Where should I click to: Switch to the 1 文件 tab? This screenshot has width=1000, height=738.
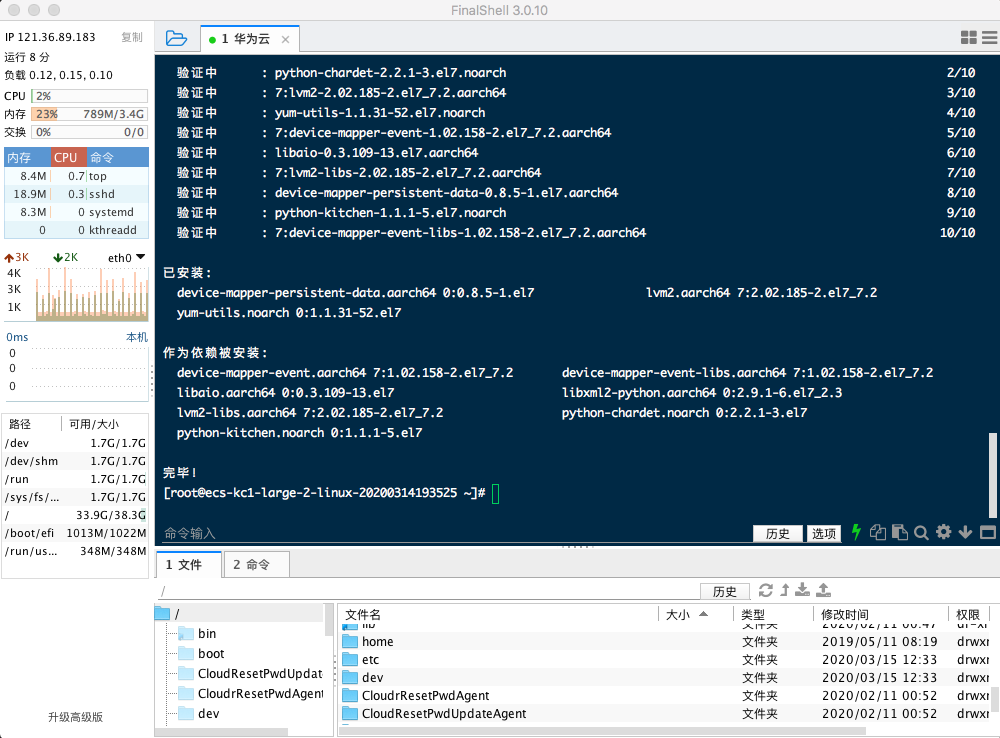coord(189,565)
